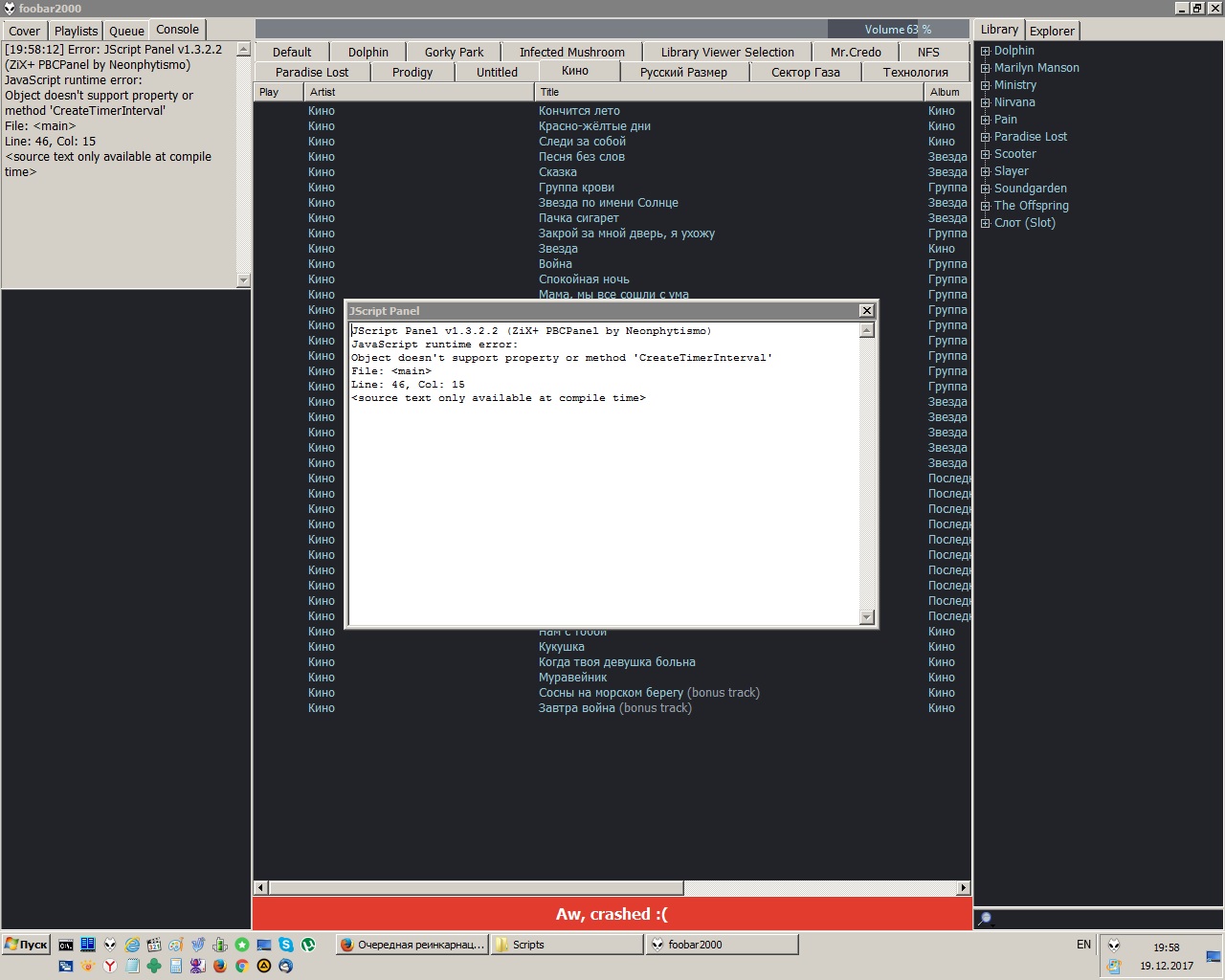Screen dimensions: 1225x980
Task: Switch to the Infected Mushroom playlist tab
Action: coord(571,52)
